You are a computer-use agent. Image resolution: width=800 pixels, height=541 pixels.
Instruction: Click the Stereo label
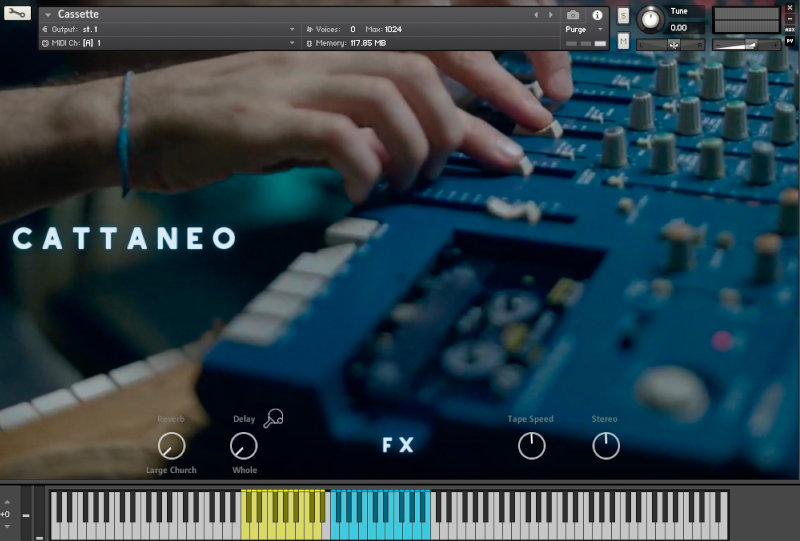coord(605,419)
